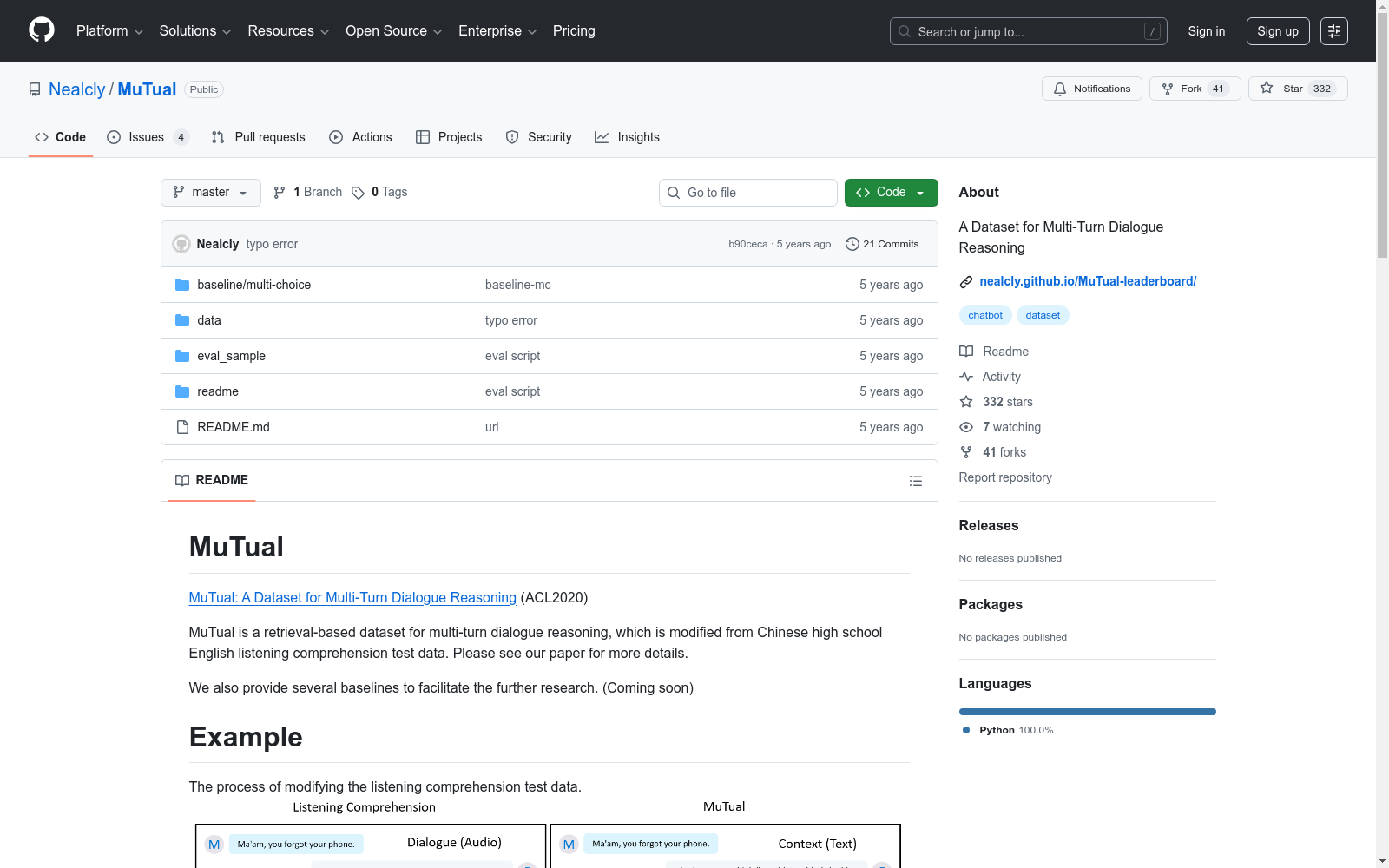Open the GitHub homepage logo
This screenshot has height=868, width=1389.
(42, 30)
